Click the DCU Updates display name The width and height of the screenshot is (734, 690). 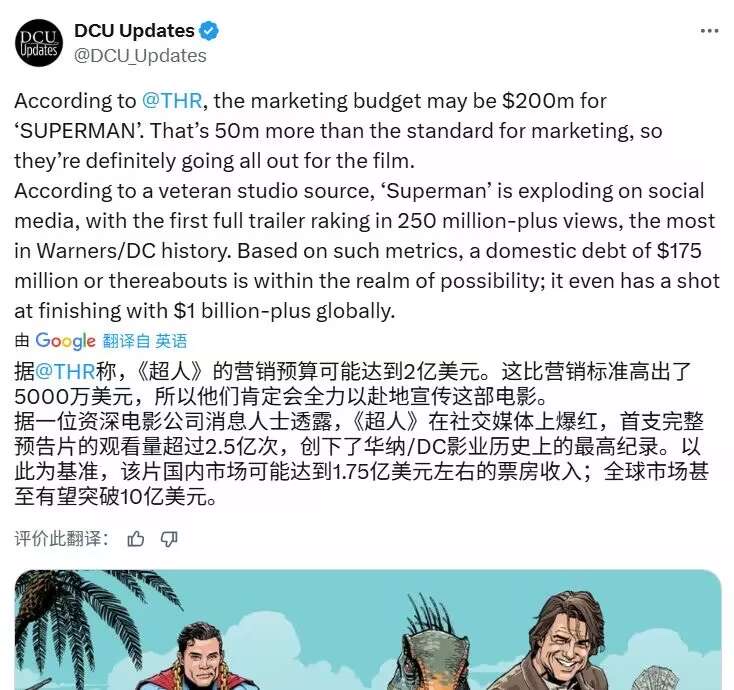point(134,31)
